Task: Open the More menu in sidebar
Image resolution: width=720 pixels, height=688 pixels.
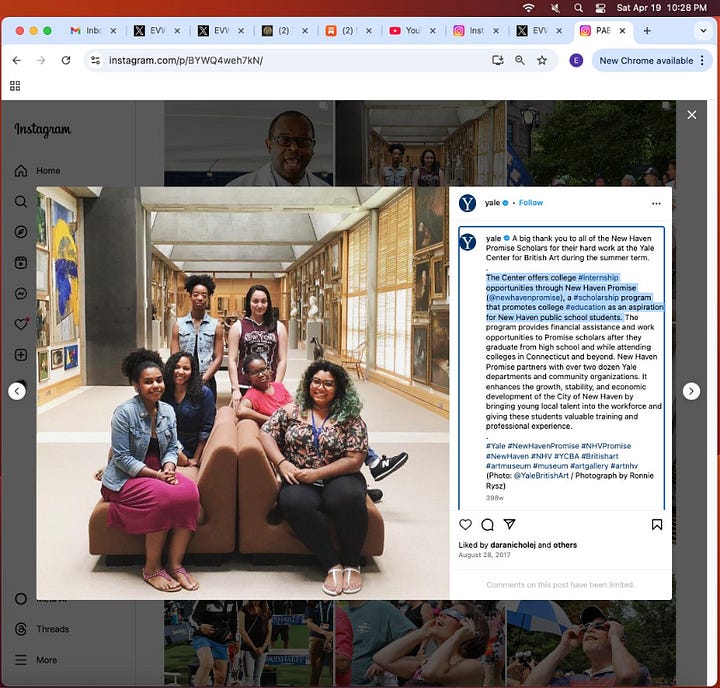Action: click(x=36, y=660)
